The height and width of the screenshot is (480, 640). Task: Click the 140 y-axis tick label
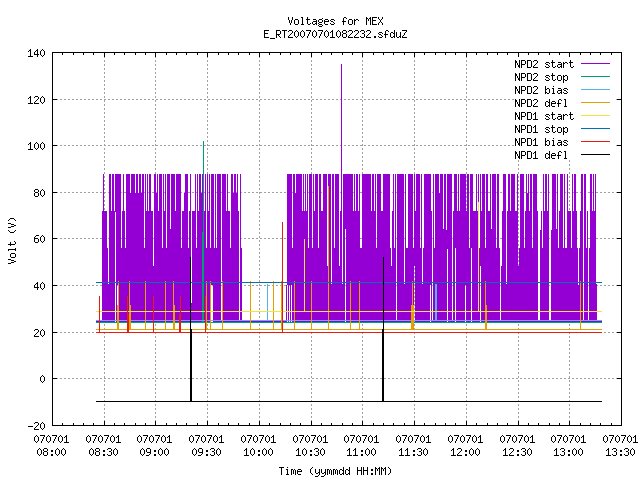point(36,53)
